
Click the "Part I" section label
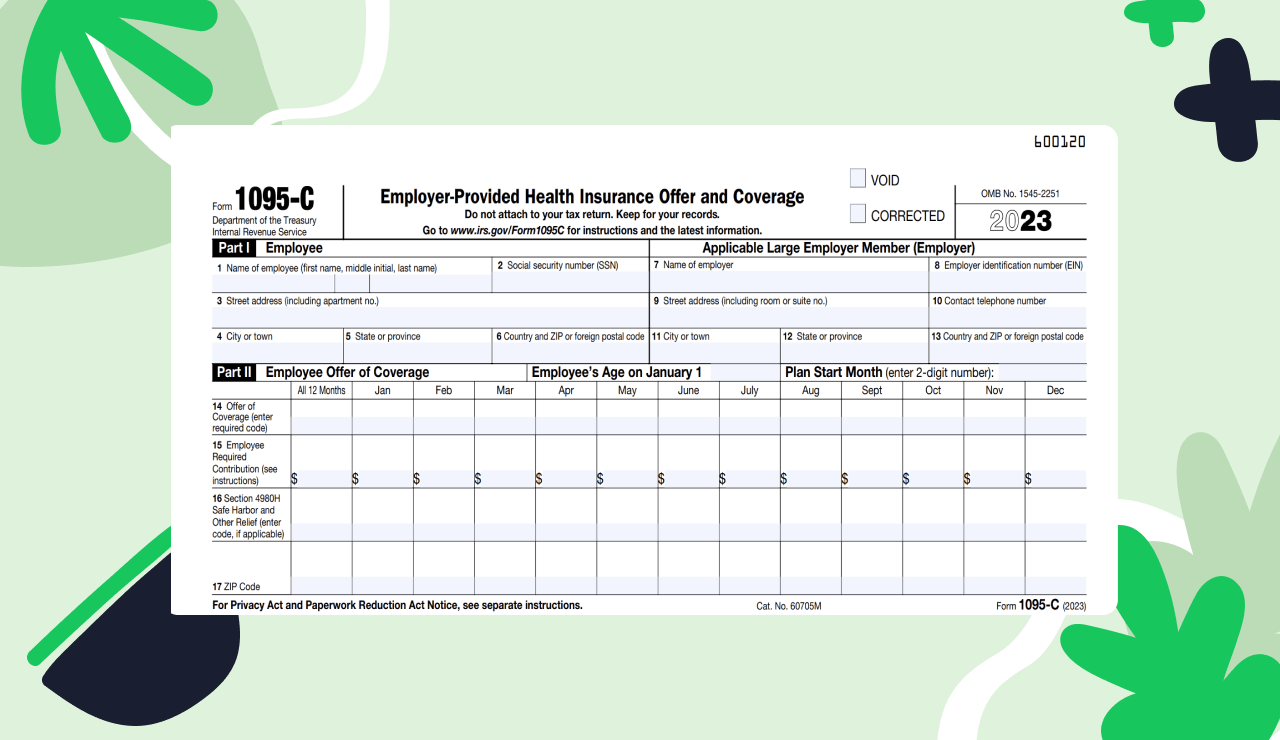(234, 248)
